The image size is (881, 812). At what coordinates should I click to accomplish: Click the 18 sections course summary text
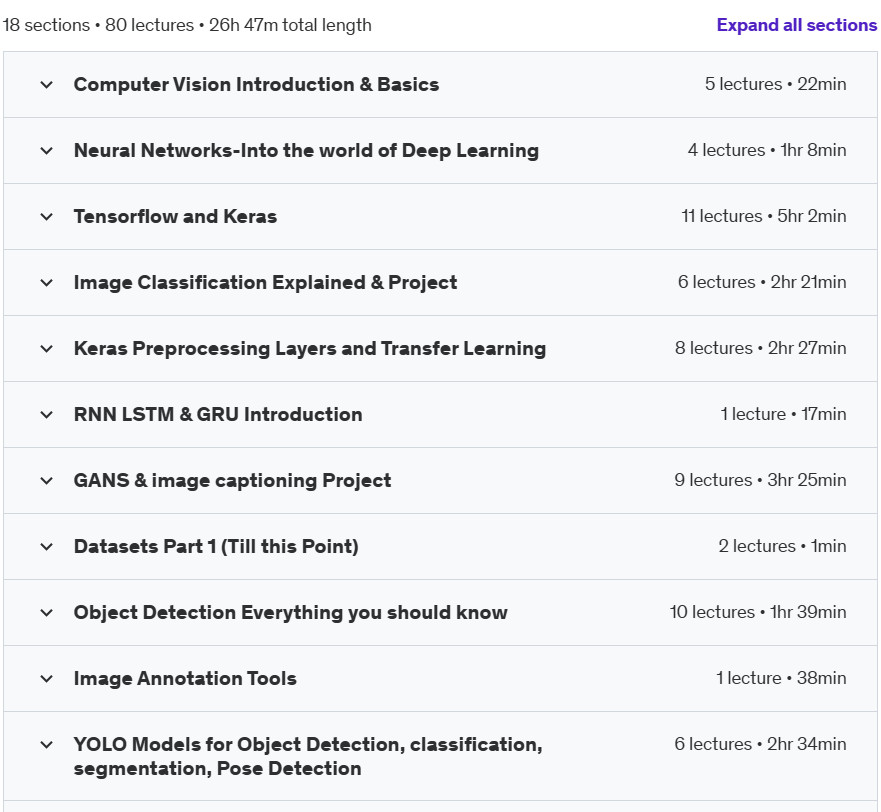click(x=187, y=25)
